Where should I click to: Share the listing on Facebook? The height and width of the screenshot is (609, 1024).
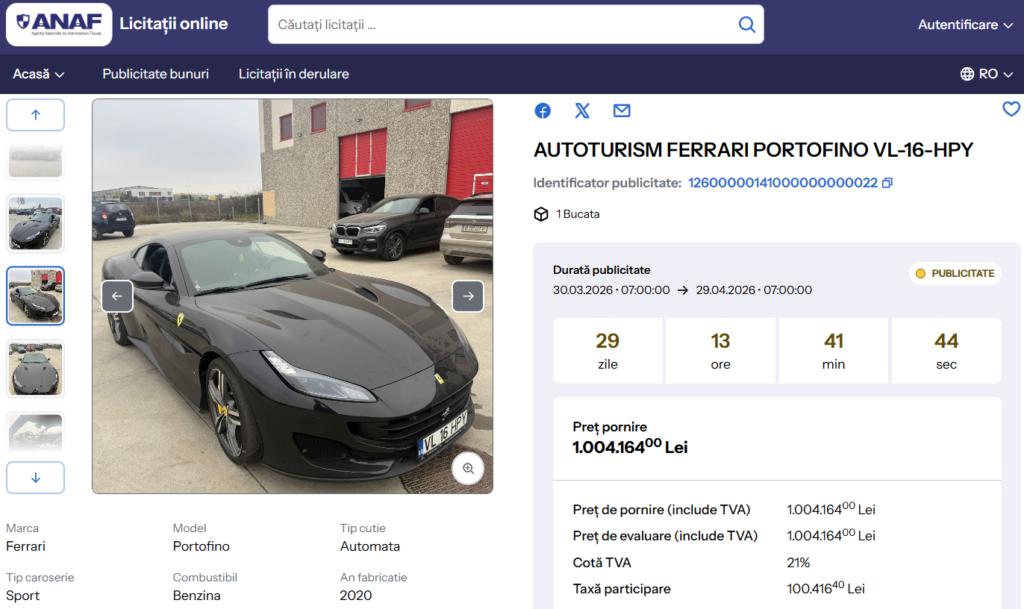pyautogui.click(x=542, y=111)
